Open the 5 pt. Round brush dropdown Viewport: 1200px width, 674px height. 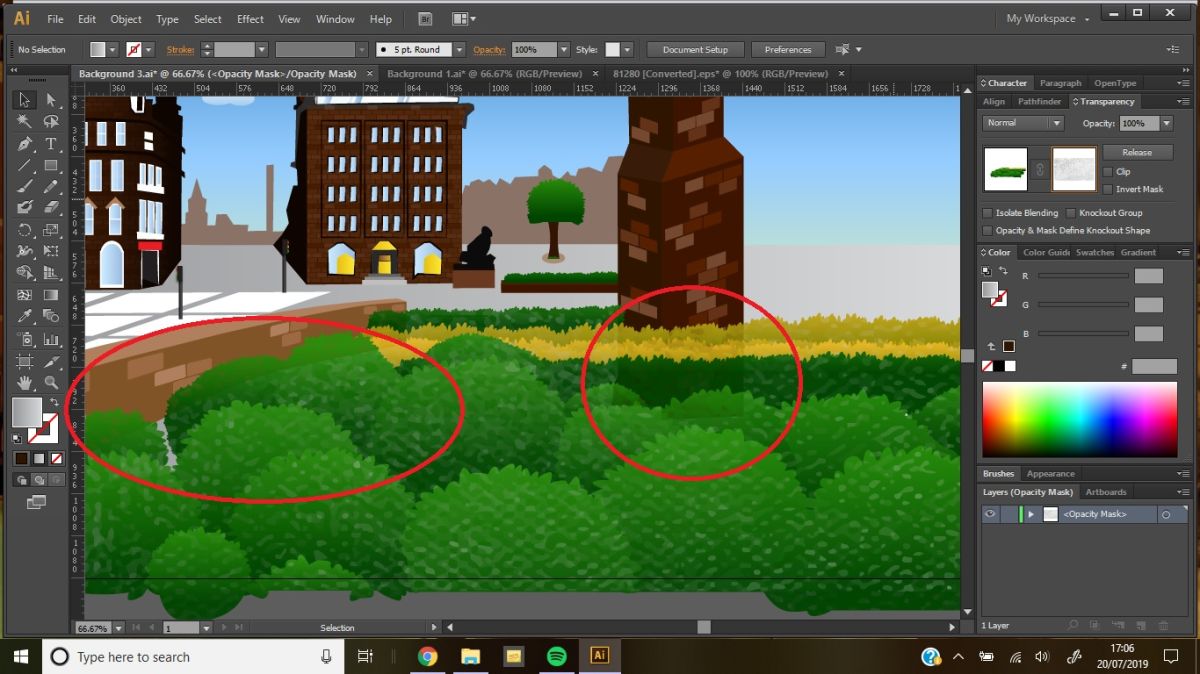click(459, 49)
